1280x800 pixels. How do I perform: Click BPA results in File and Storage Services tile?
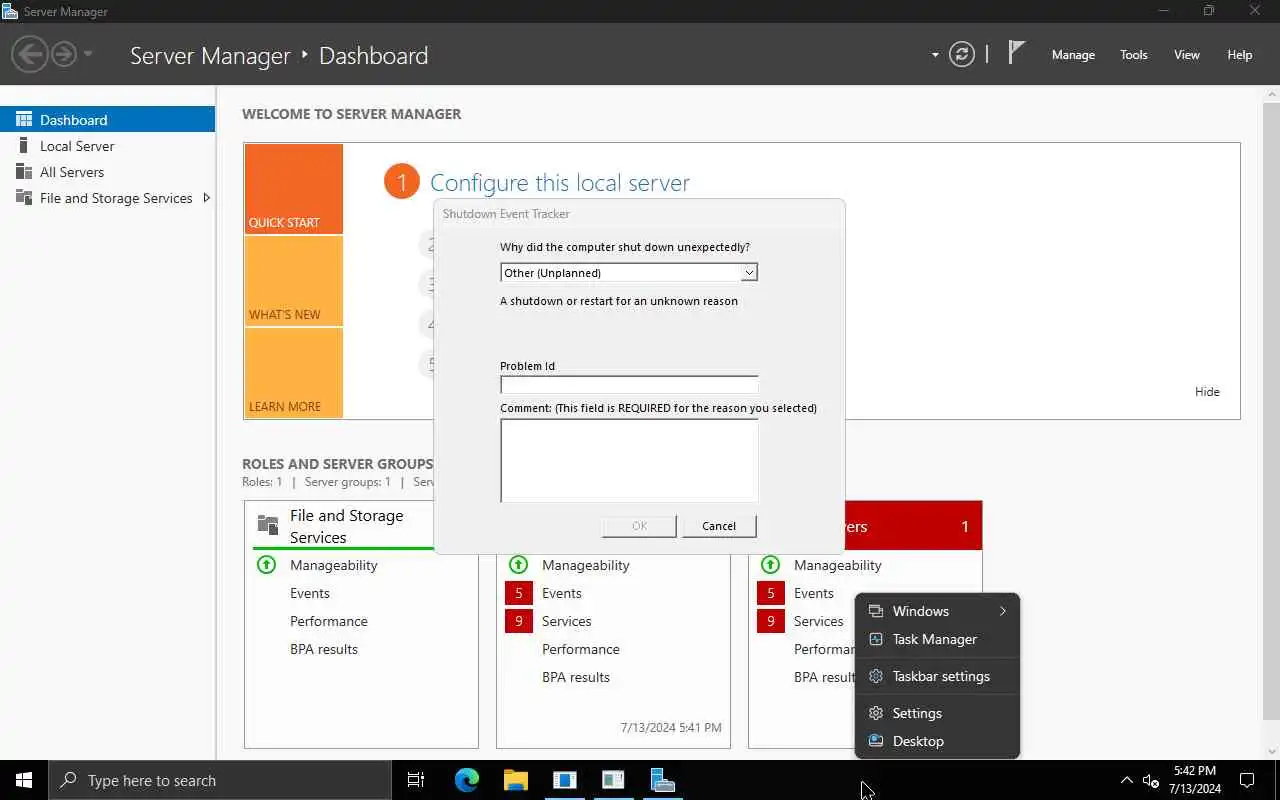(x=323, y=649)
